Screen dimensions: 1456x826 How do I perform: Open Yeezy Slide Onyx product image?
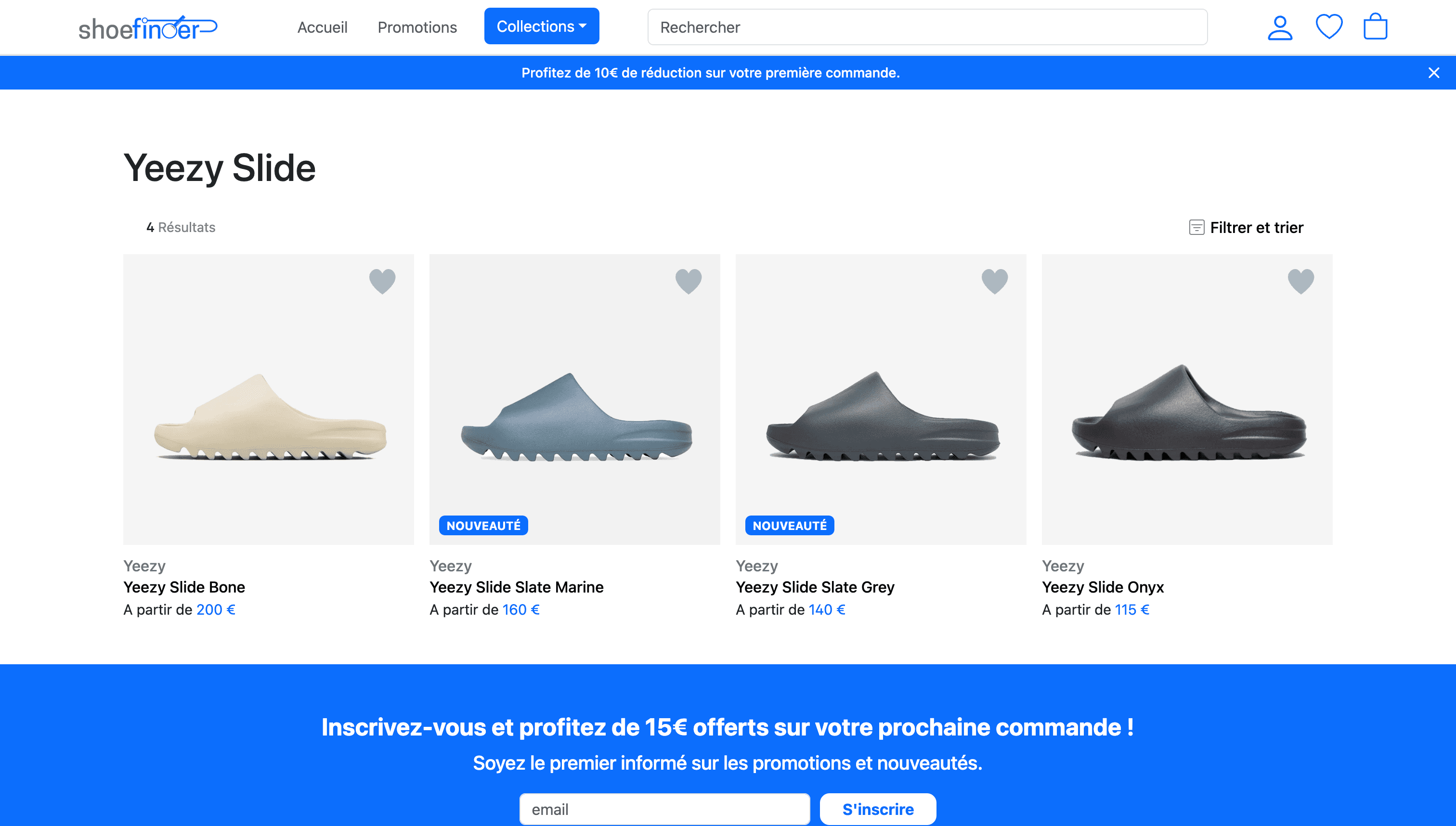coord(1187,400)
